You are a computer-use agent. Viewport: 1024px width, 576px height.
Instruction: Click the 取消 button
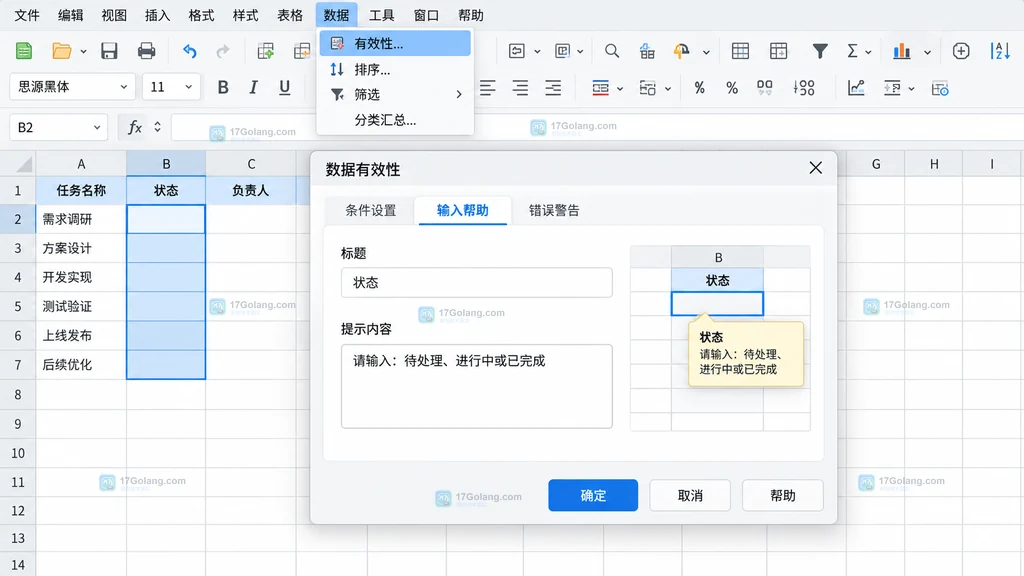click(690, 496)
